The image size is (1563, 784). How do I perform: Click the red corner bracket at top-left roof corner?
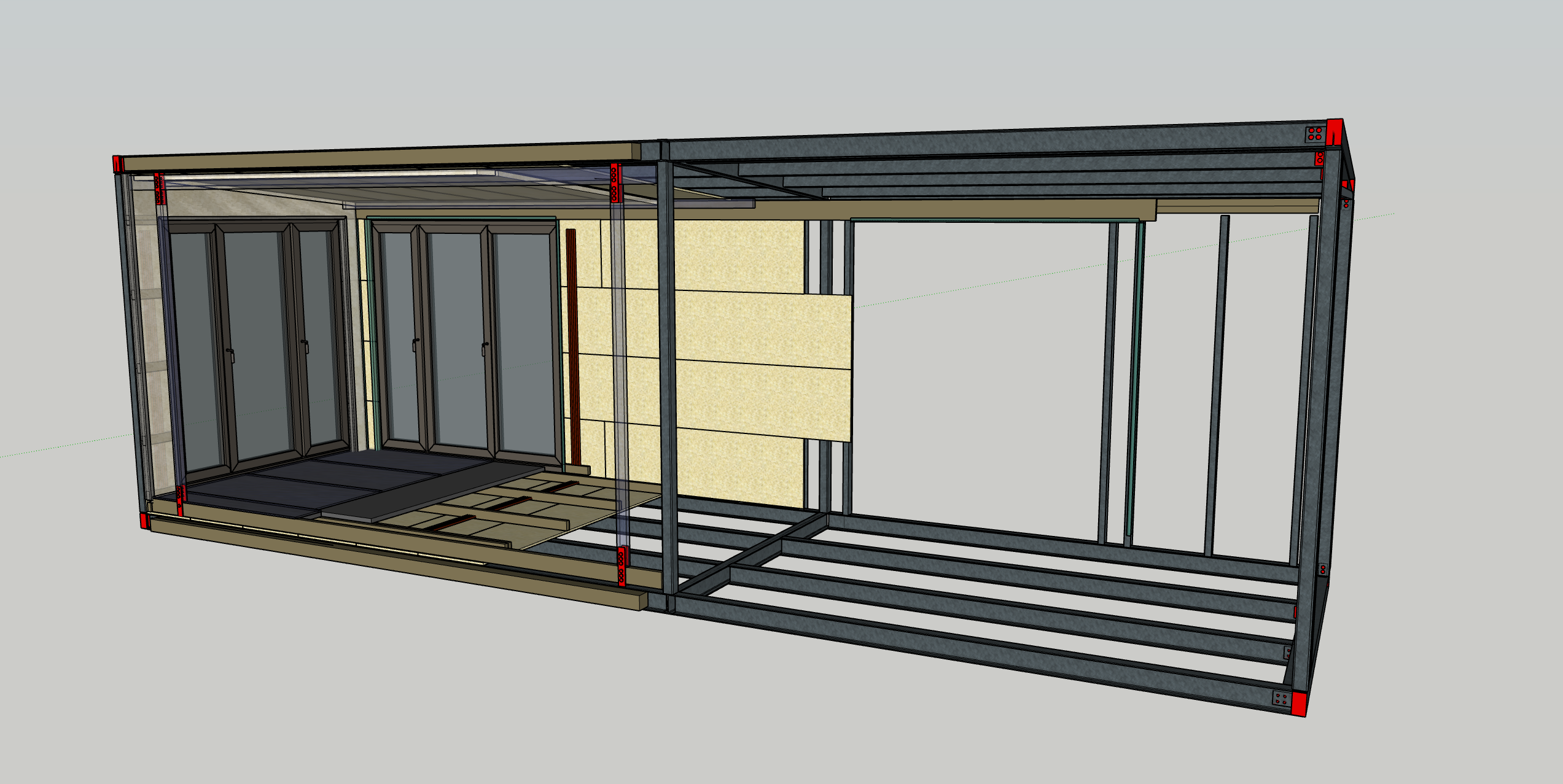click(118, 164)
